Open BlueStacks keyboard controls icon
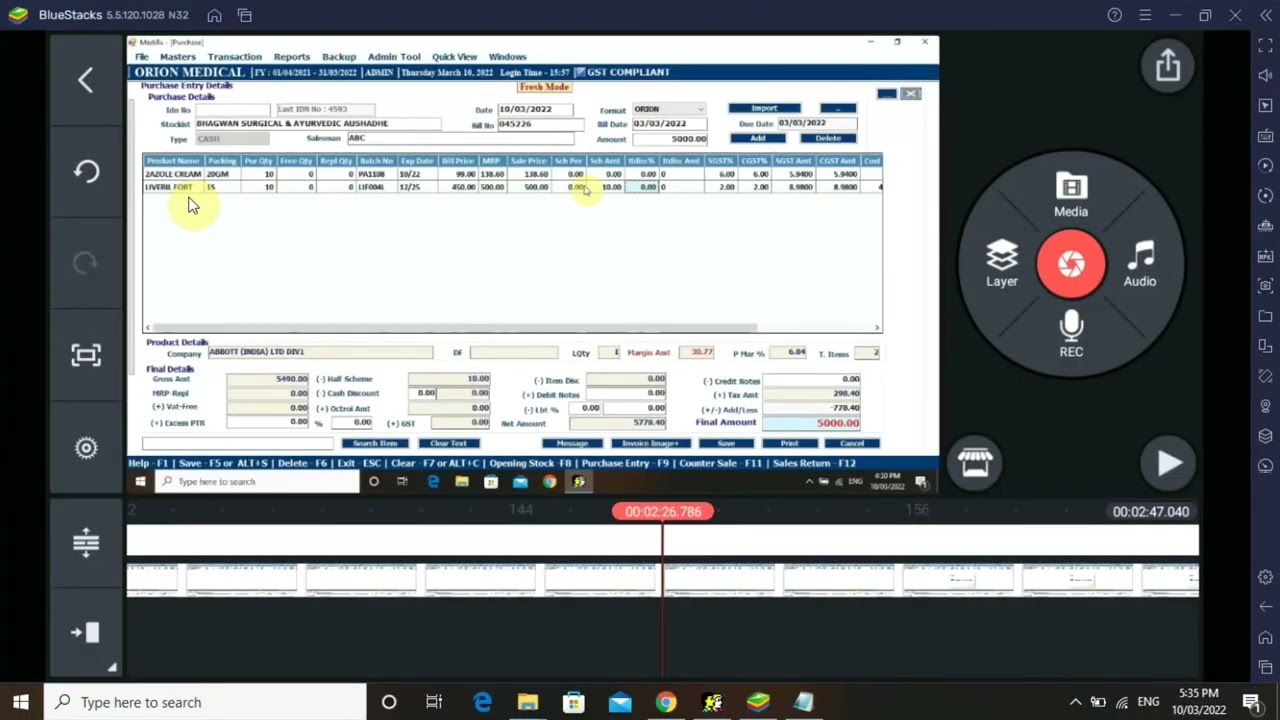Screen dimensions: 1280x720 coord(1265,136)
